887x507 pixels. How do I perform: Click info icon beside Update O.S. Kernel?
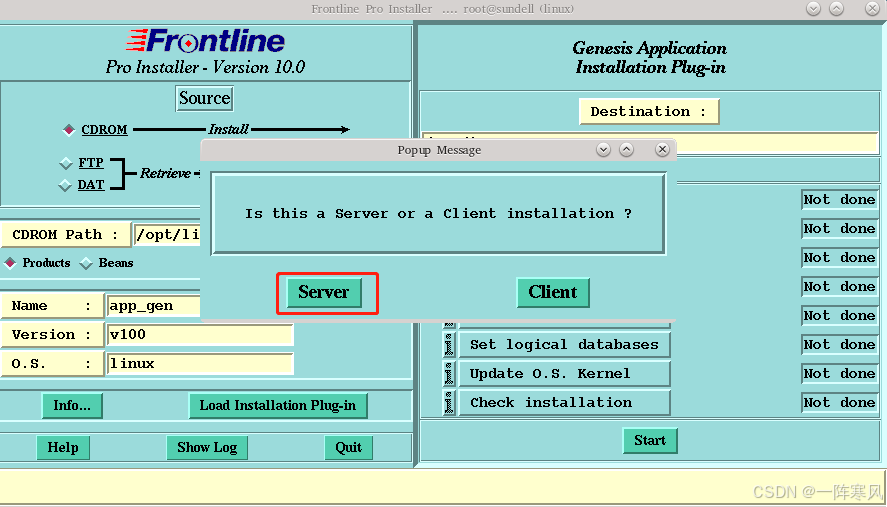[x=449, y=373]
